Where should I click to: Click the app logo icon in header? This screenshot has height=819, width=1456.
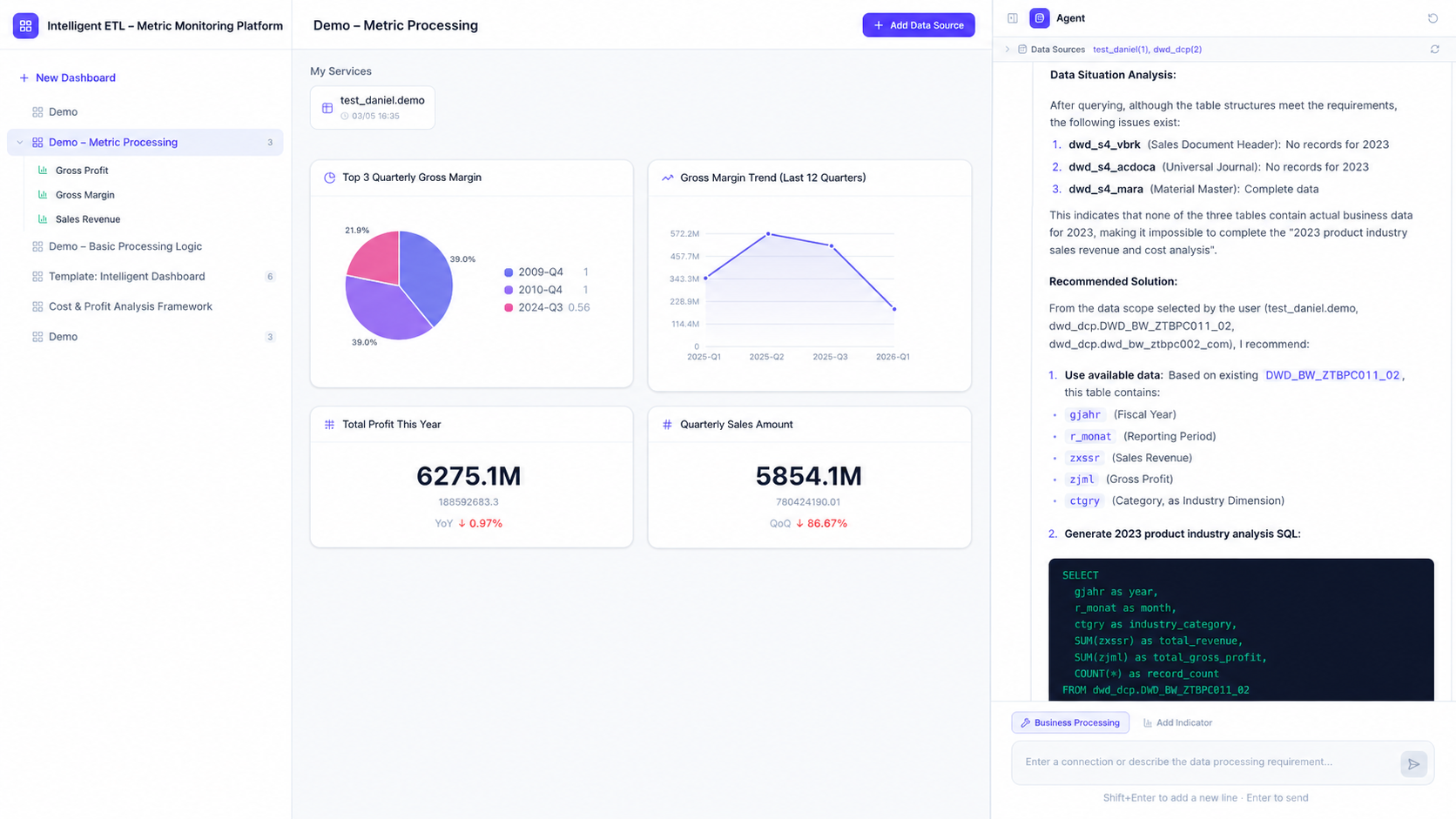click(25, 25)
